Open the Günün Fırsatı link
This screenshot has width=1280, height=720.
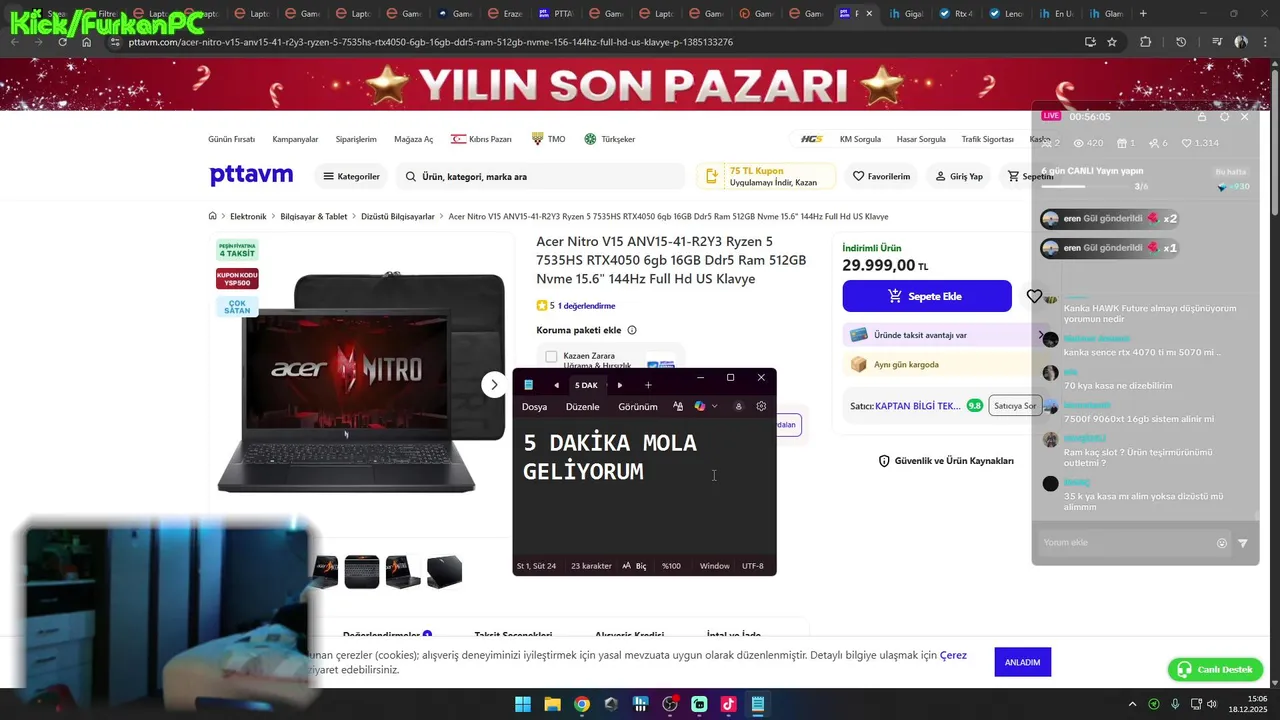[x=231, y=139]
